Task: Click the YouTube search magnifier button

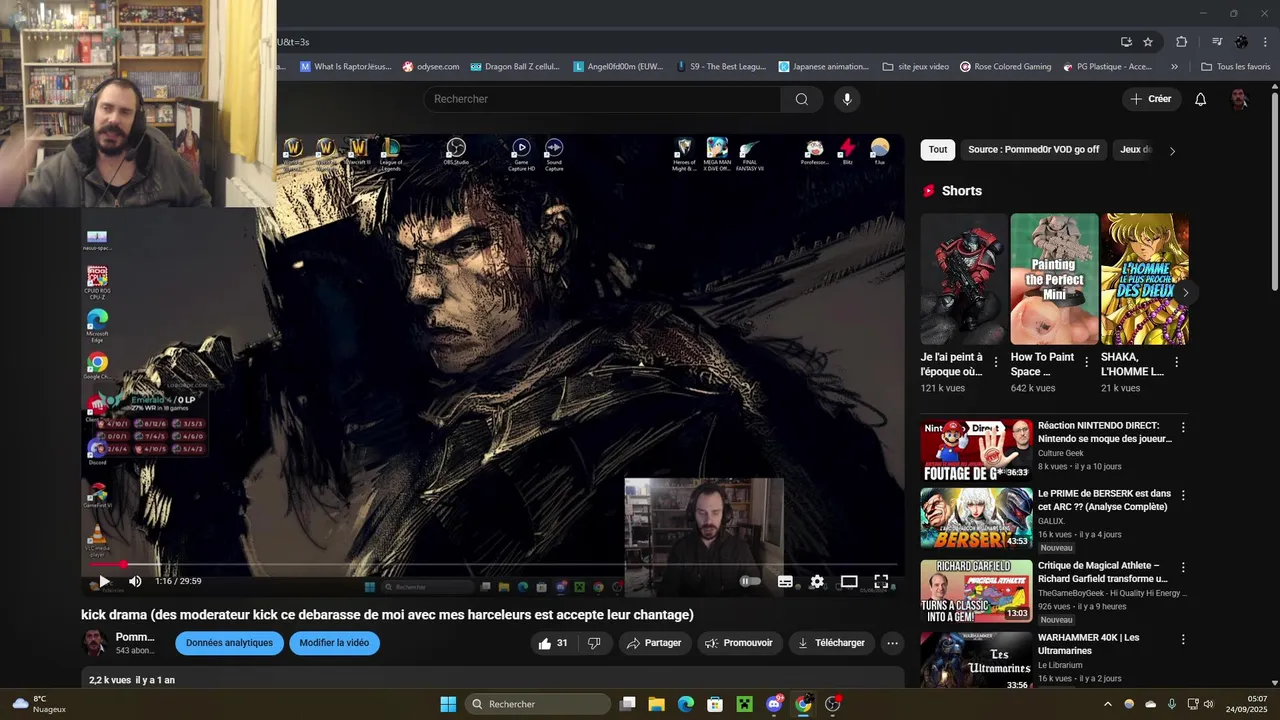Action: point(802,99)
